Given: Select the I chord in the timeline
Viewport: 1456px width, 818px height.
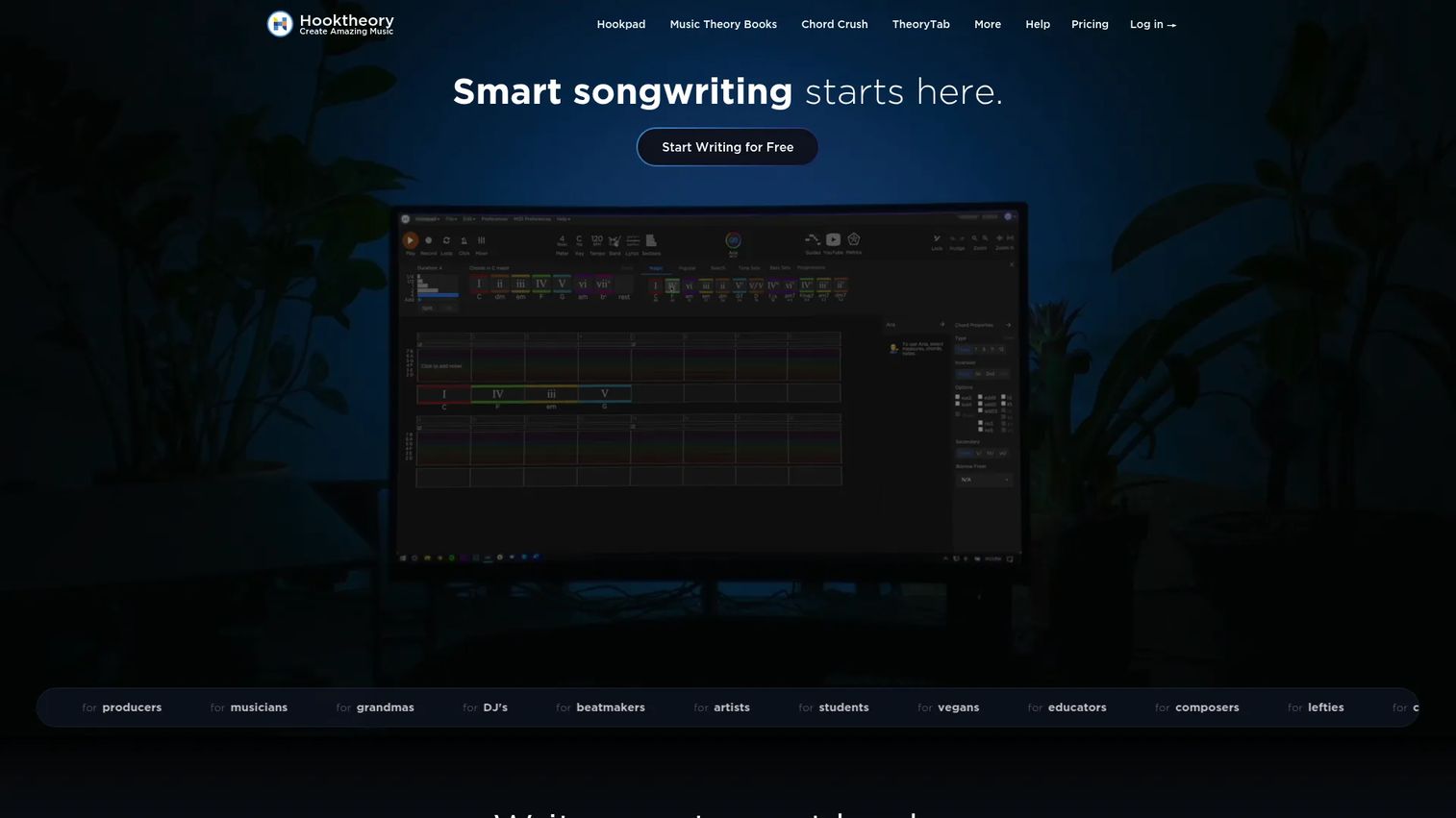Looking at the screenshot, I should click(x=444, y=393).
